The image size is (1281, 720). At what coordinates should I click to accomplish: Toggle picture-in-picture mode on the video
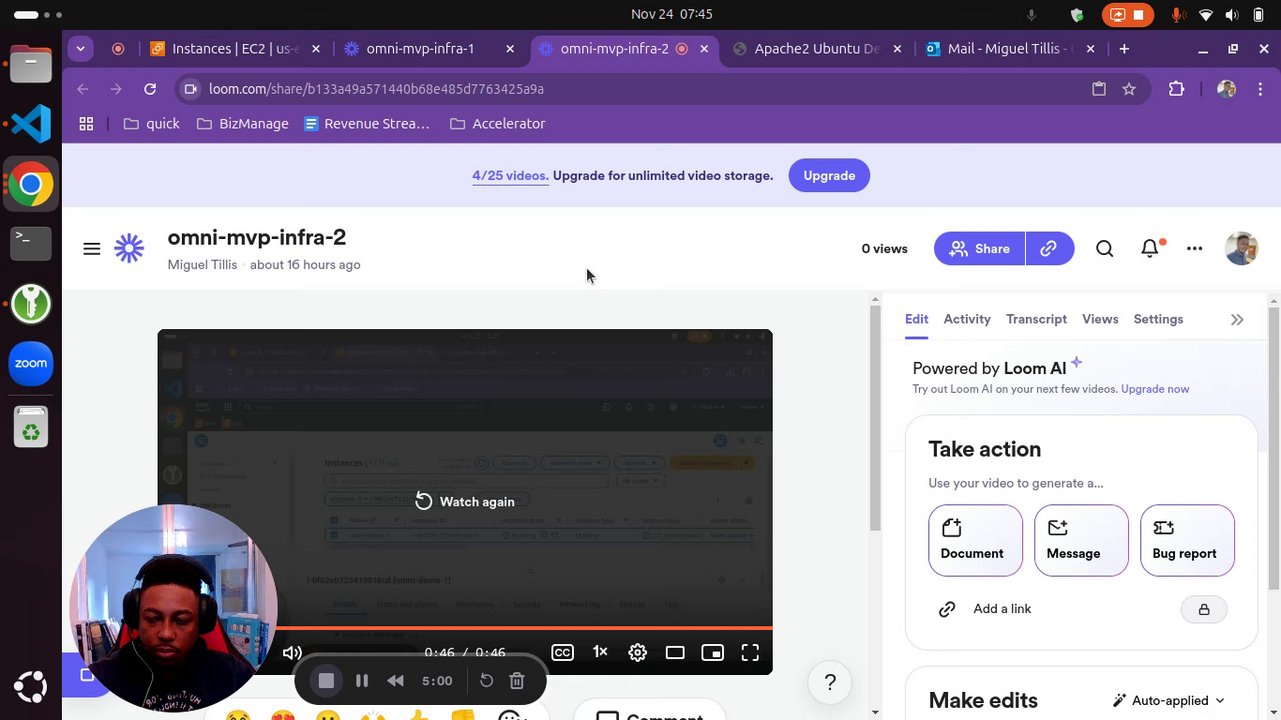(x=713, y=653)
